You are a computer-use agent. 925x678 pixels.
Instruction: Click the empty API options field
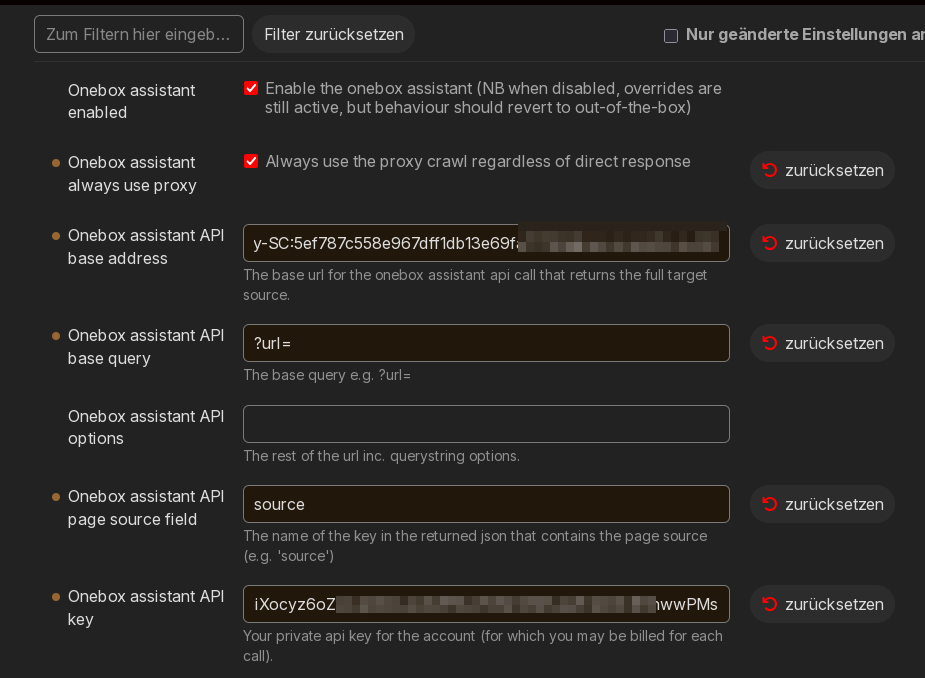486,424
